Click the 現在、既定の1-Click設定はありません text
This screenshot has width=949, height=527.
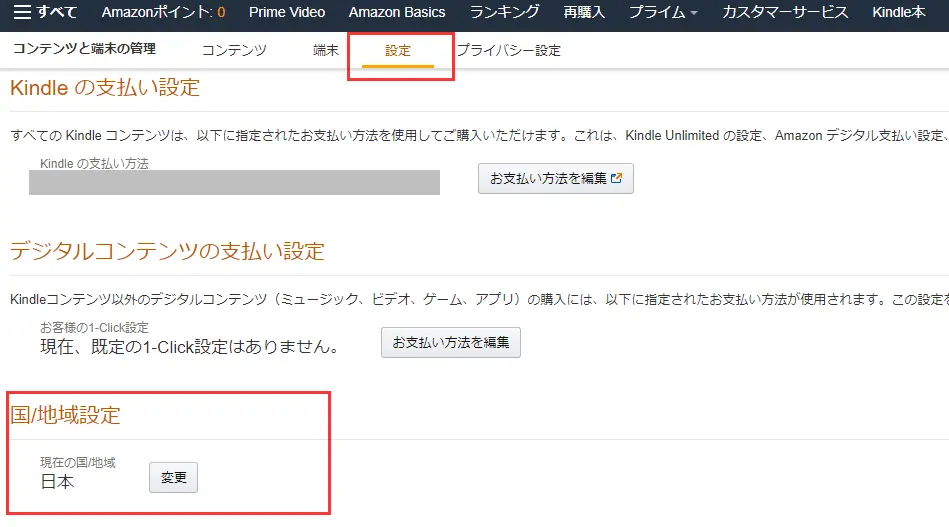tap(189, 347)
